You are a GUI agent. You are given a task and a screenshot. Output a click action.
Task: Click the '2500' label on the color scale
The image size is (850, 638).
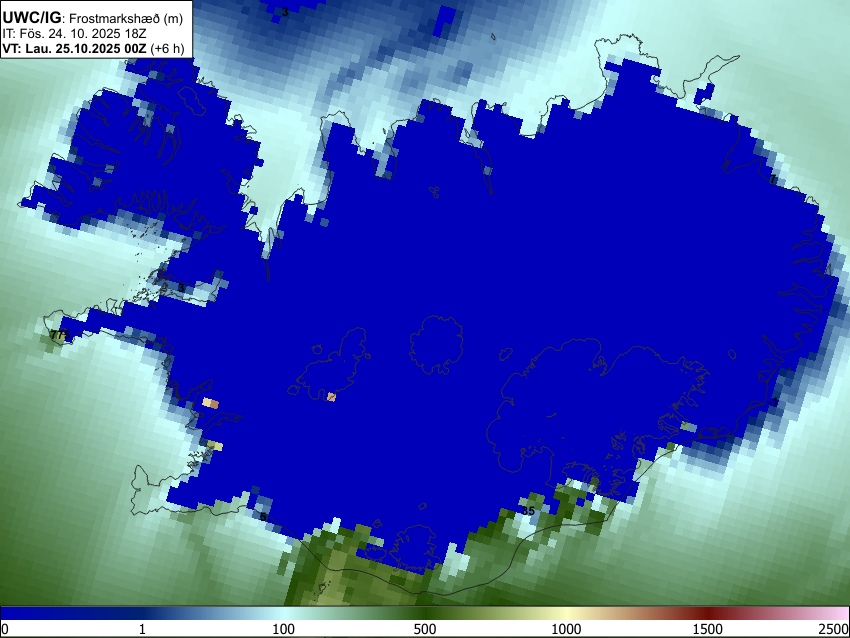834,629
